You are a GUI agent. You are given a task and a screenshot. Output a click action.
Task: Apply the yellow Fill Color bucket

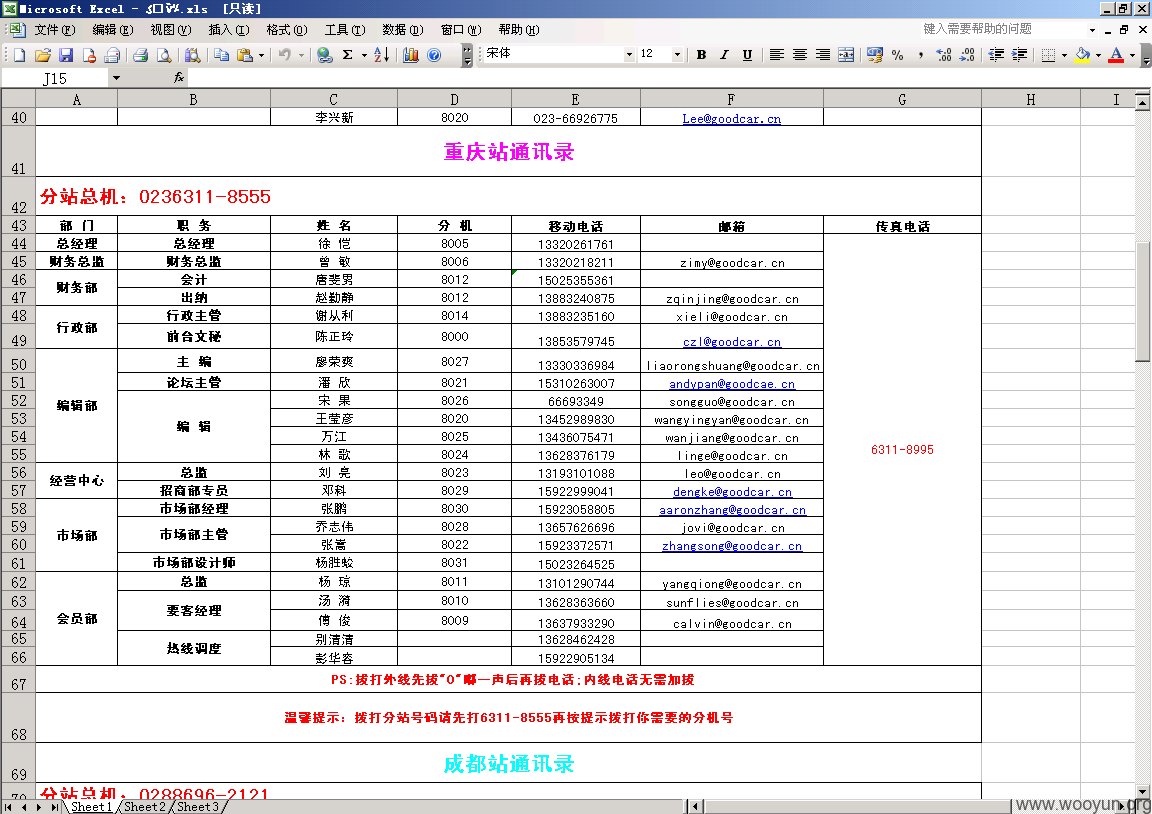point(1082,54)
